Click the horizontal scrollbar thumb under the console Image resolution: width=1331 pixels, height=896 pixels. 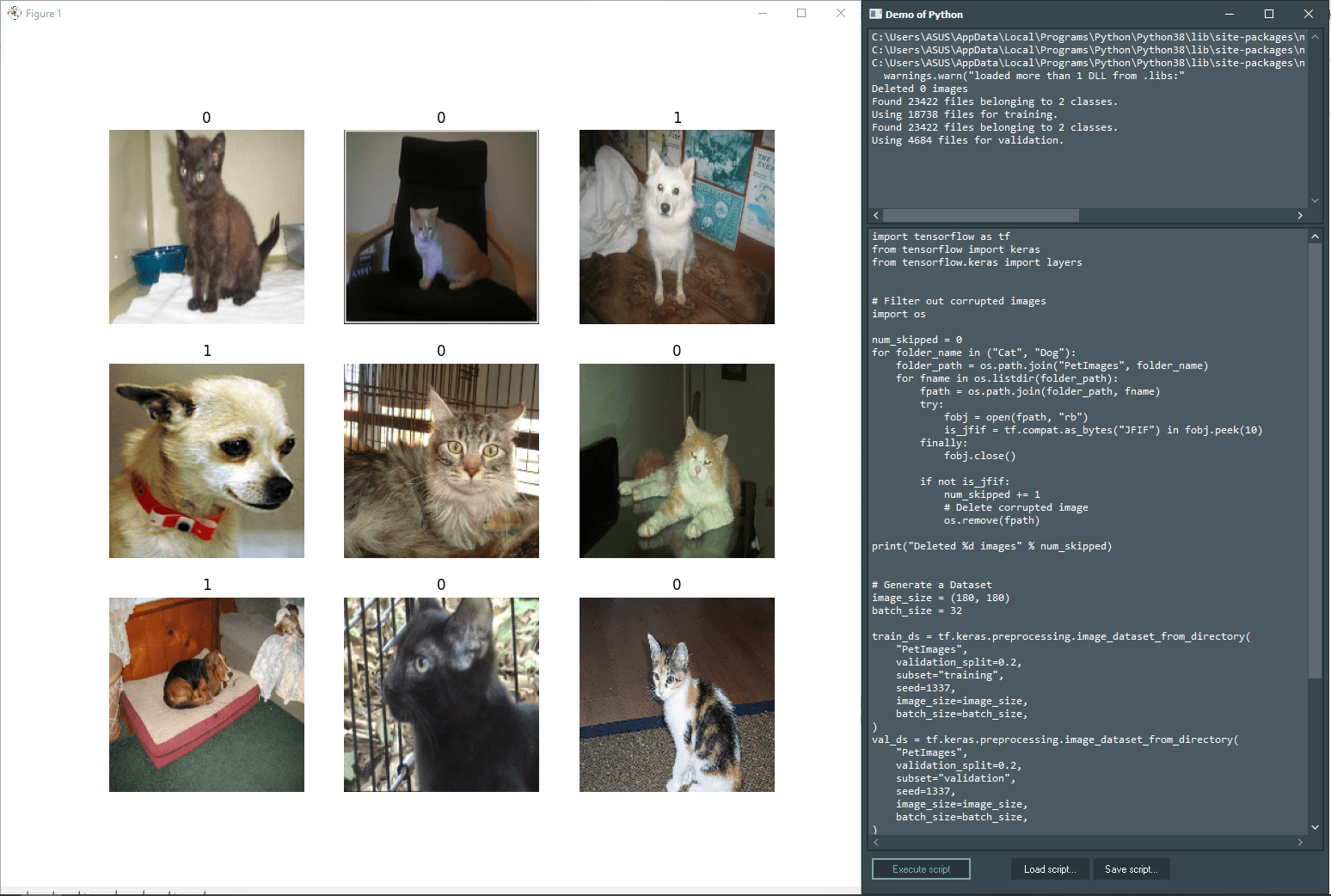click(980, 215)
